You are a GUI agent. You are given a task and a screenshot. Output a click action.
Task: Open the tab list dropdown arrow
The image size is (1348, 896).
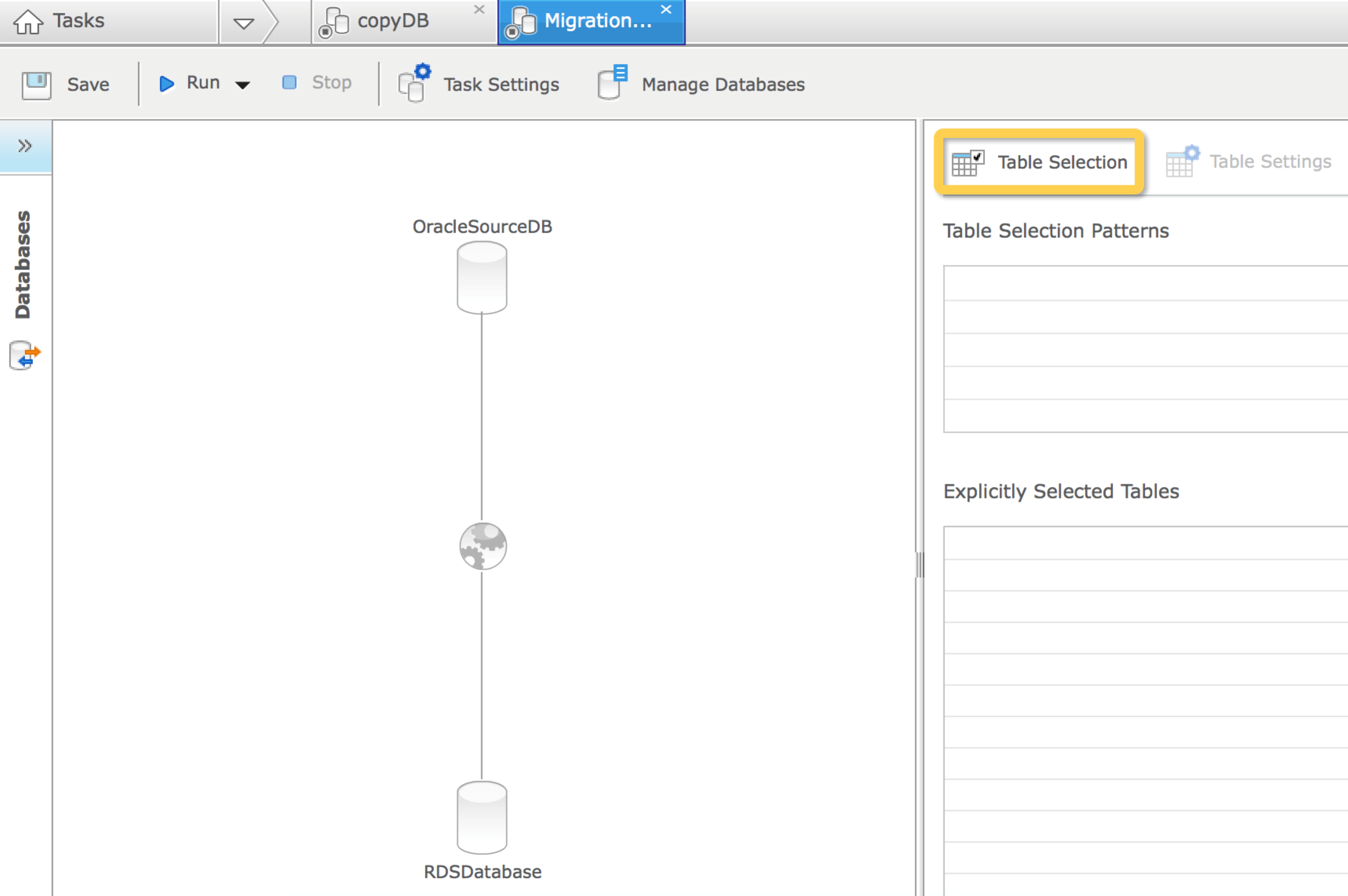pos(244,24)
